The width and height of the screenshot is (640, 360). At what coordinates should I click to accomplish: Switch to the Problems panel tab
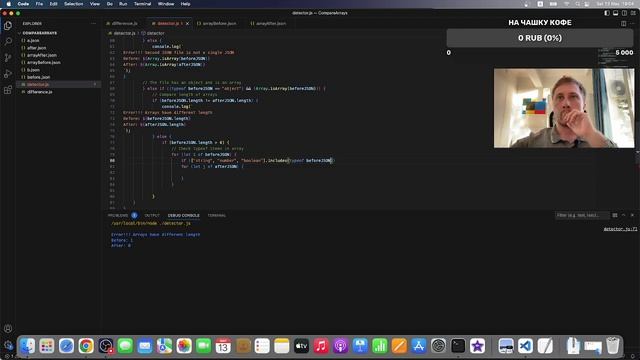(x=118, y=215)
